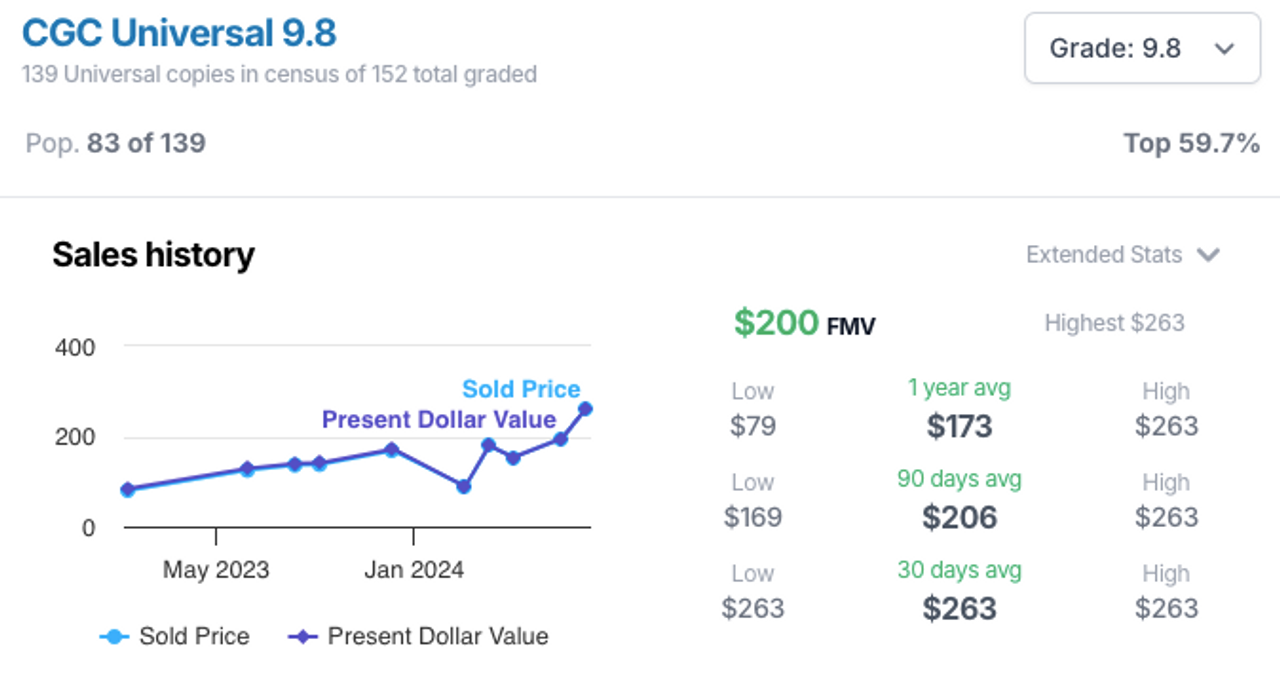1280x674 pixels.
Task: Click the Highest $263 label
Action: click(1114, 323)
